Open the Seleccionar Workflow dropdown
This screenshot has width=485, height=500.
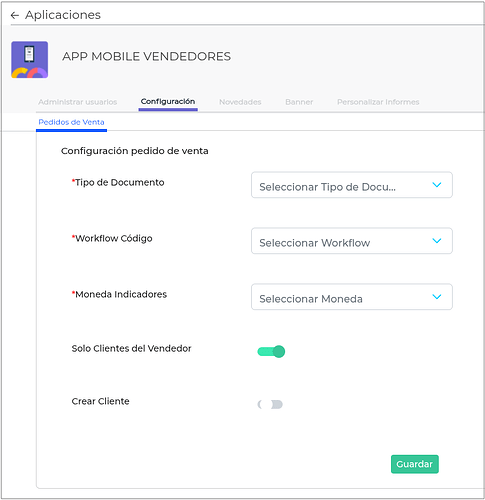pyautogui.click(x=352, y=241)
